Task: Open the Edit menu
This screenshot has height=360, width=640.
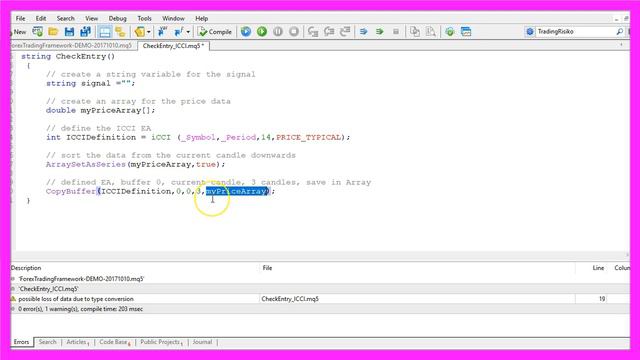Action: click(x=41, y=18)
